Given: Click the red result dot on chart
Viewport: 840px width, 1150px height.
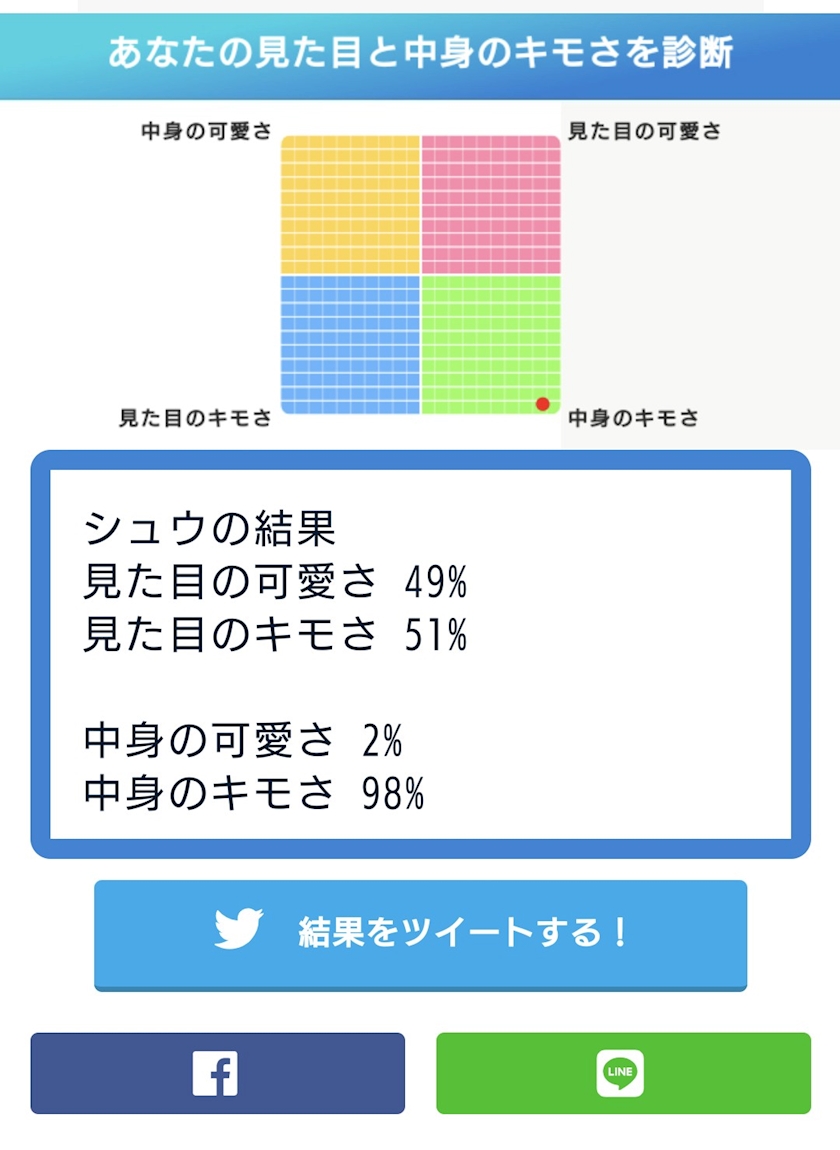Looking at the screenshot, I should pyautogui.click(x=542, y=404).
